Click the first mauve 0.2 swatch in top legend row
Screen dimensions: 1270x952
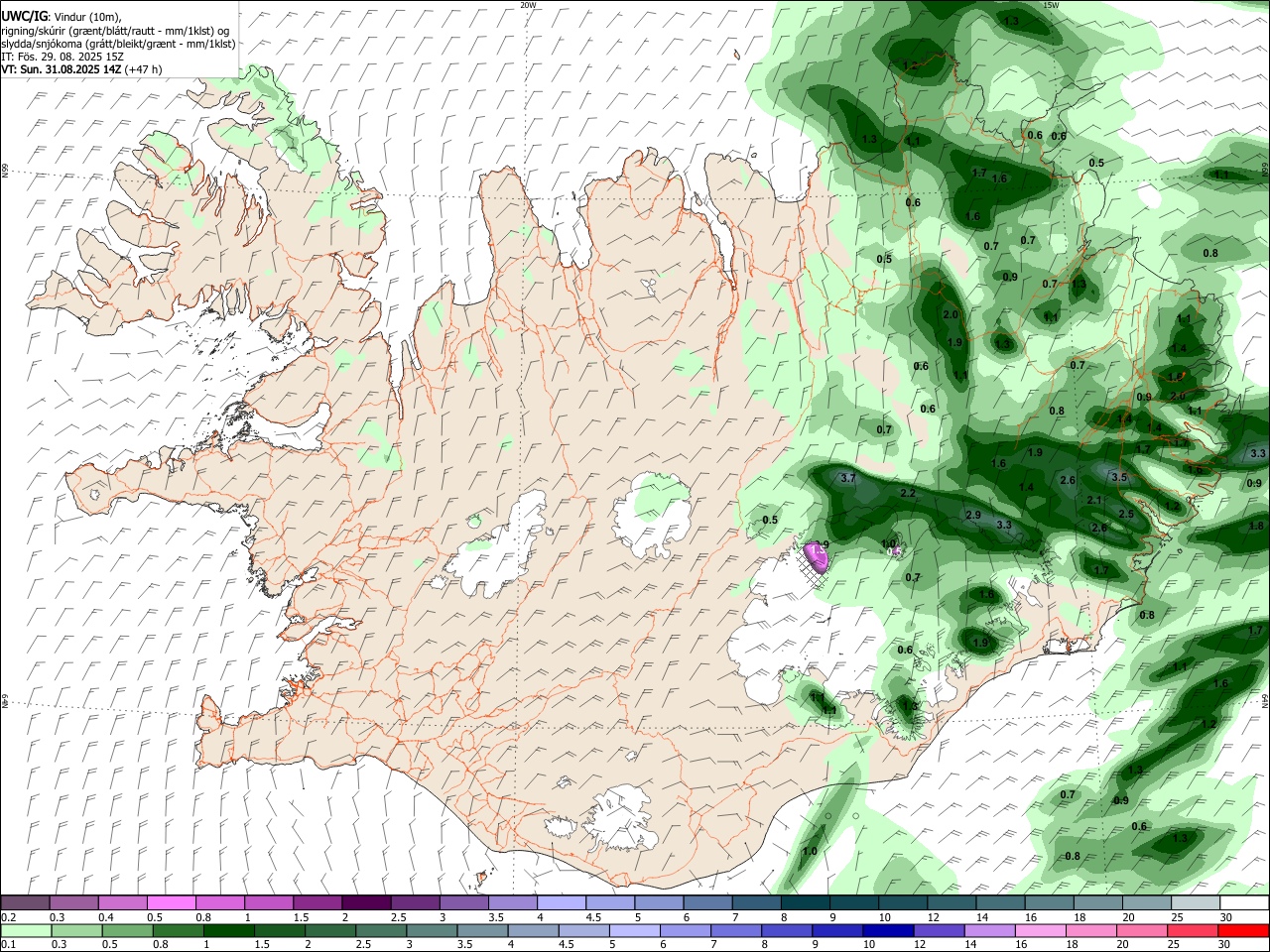(26, 903)
